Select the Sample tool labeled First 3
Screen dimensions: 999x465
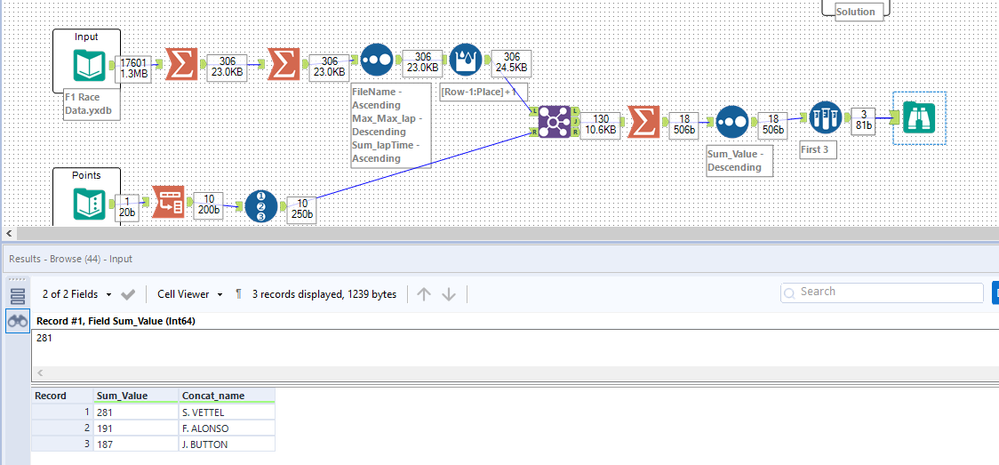tap(826, 117)
